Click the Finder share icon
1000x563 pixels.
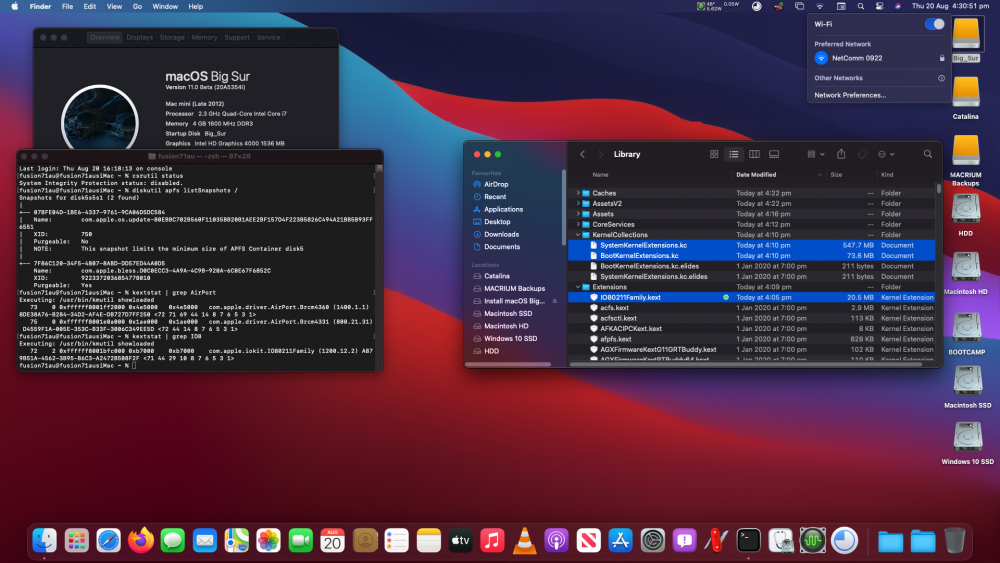841,154
